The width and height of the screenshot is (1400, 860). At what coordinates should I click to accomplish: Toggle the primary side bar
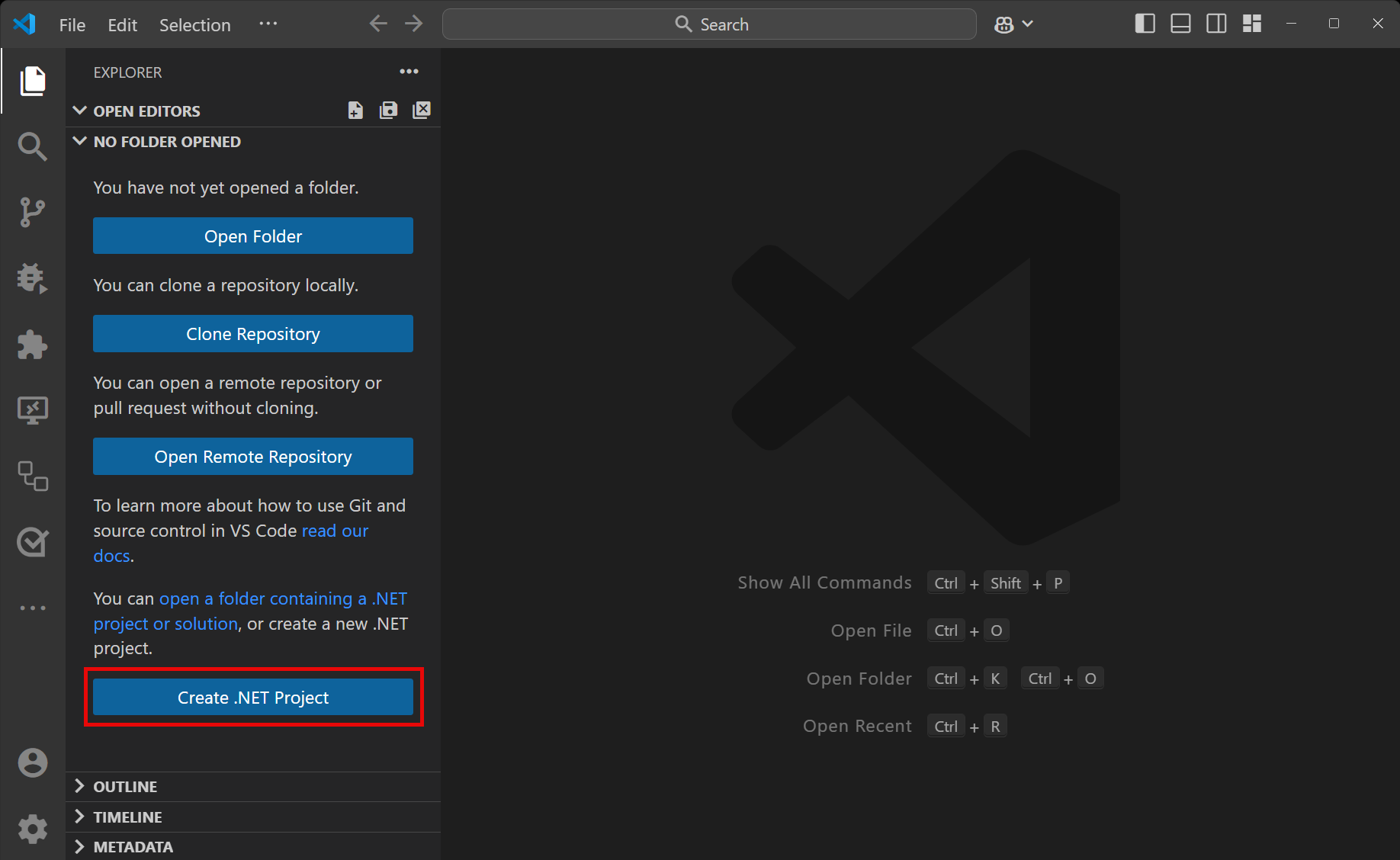[x=1145, y=24]
